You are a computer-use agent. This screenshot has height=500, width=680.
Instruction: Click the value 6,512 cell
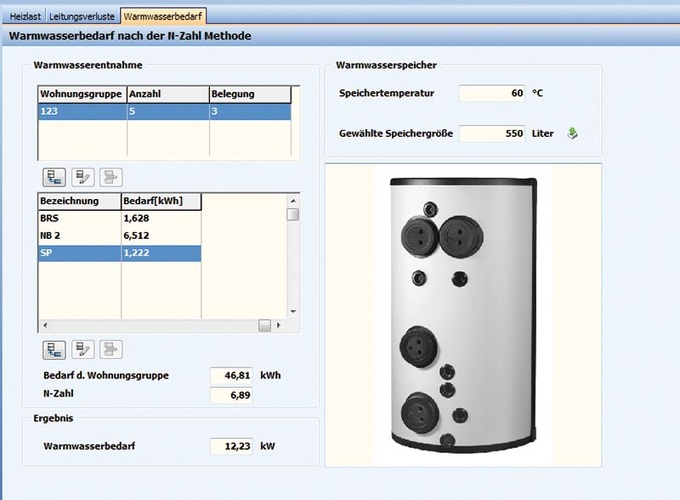click(x=161, y=235)
